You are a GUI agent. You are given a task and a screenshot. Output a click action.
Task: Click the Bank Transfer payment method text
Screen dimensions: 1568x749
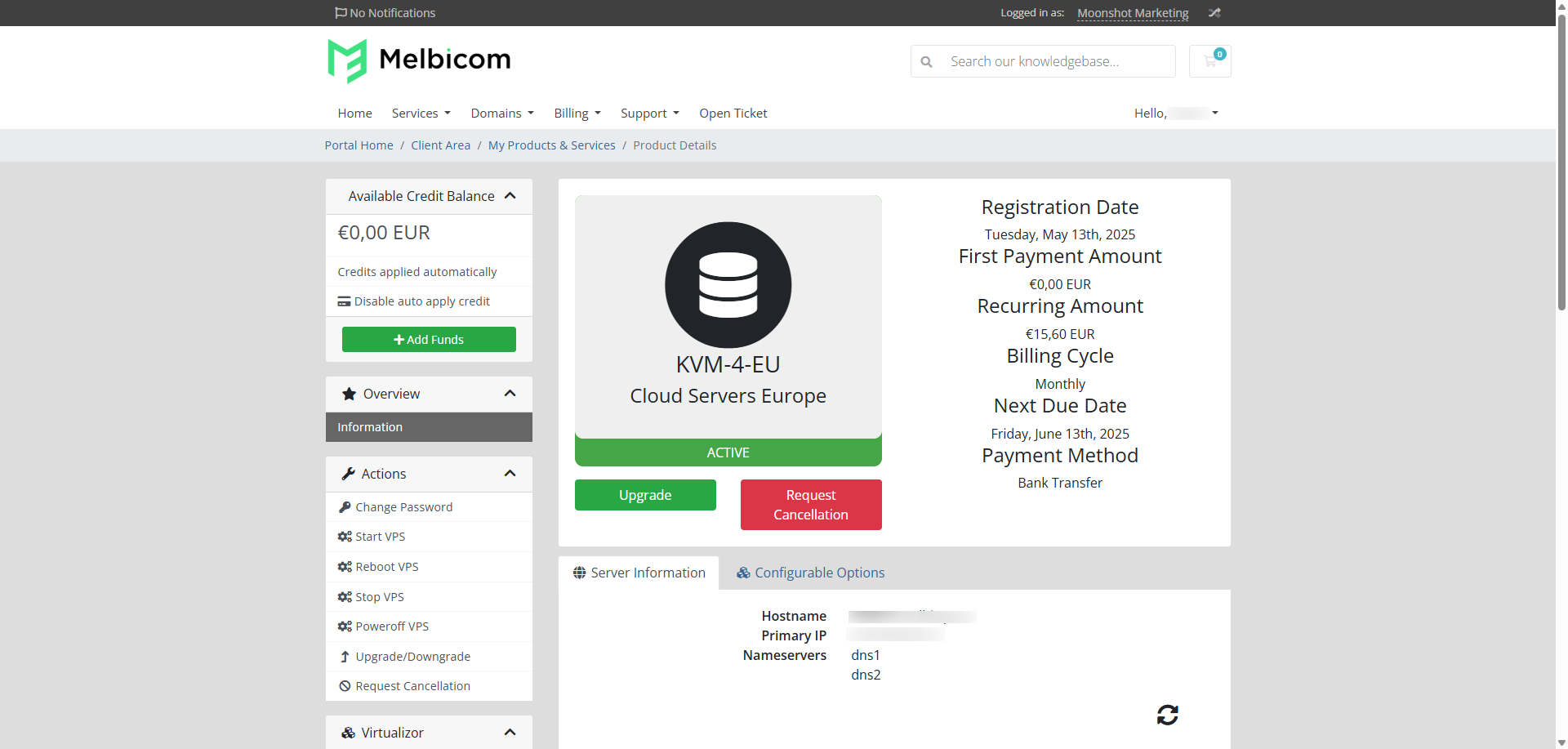(1060, 483)
